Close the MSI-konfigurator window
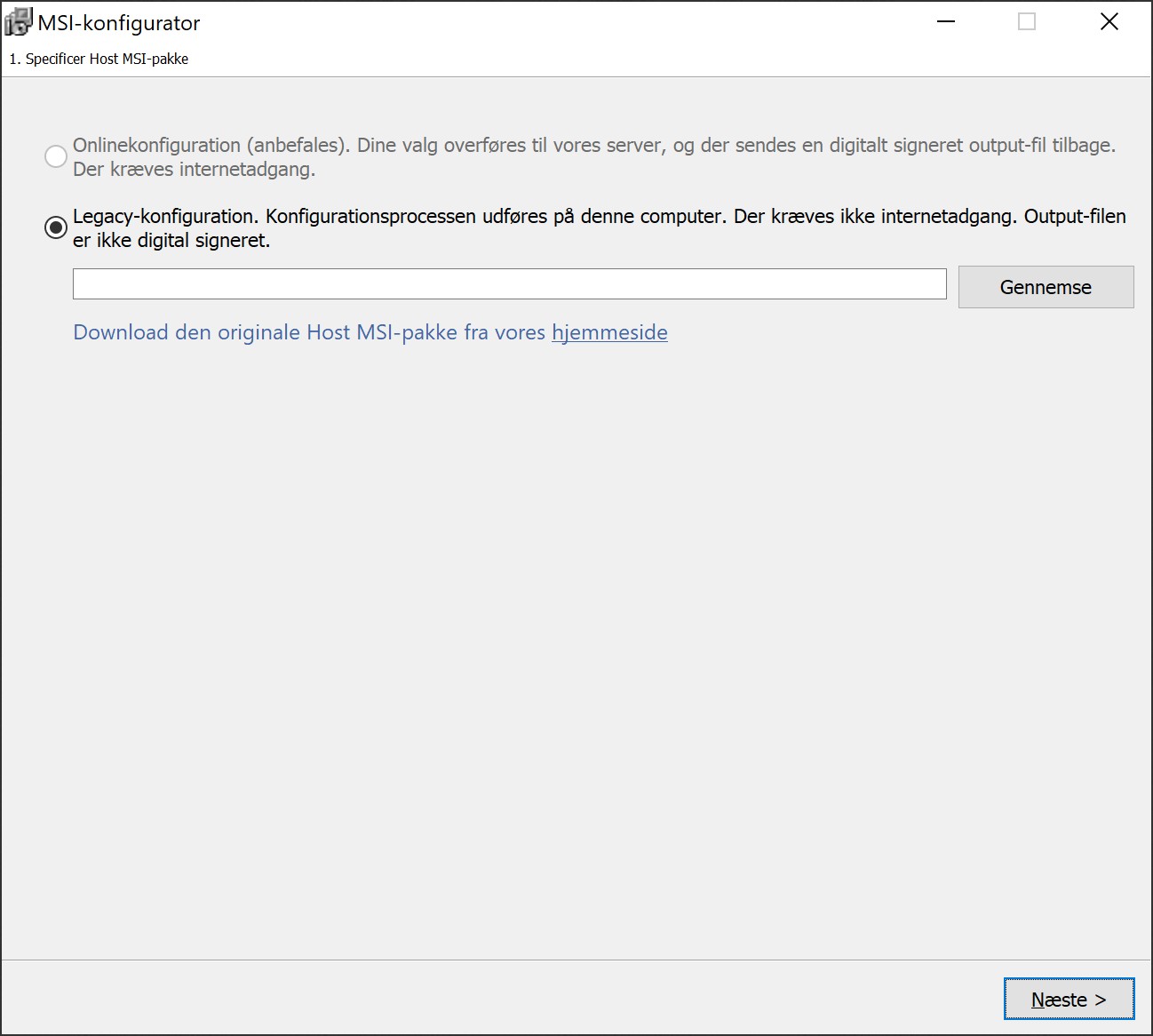 click(1109, 22)
